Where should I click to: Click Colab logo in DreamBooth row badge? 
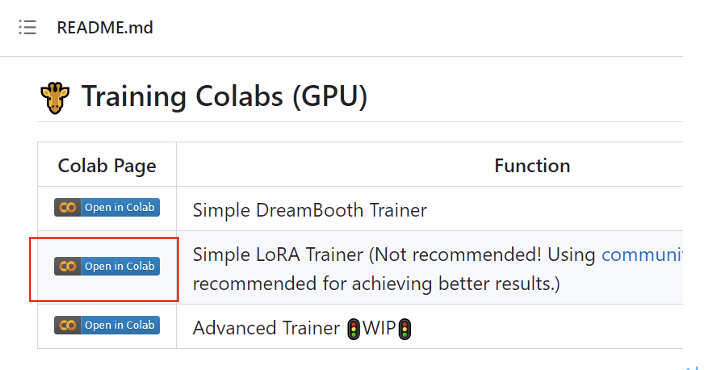pos(68,207)
